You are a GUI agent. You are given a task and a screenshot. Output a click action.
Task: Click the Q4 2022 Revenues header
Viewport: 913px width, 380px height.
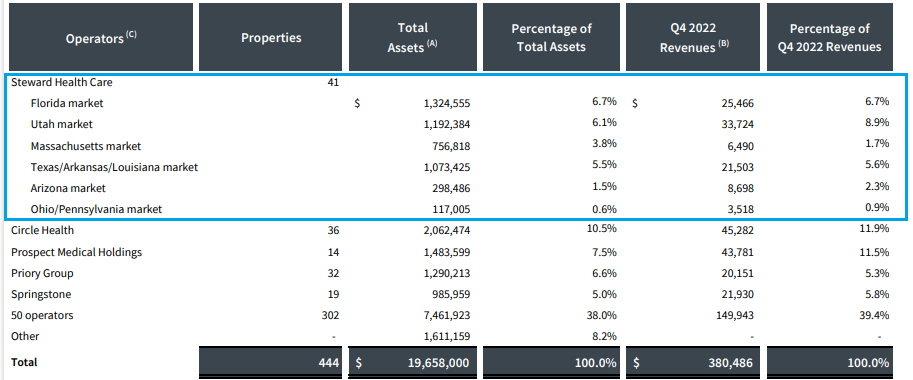click(693, 37)
